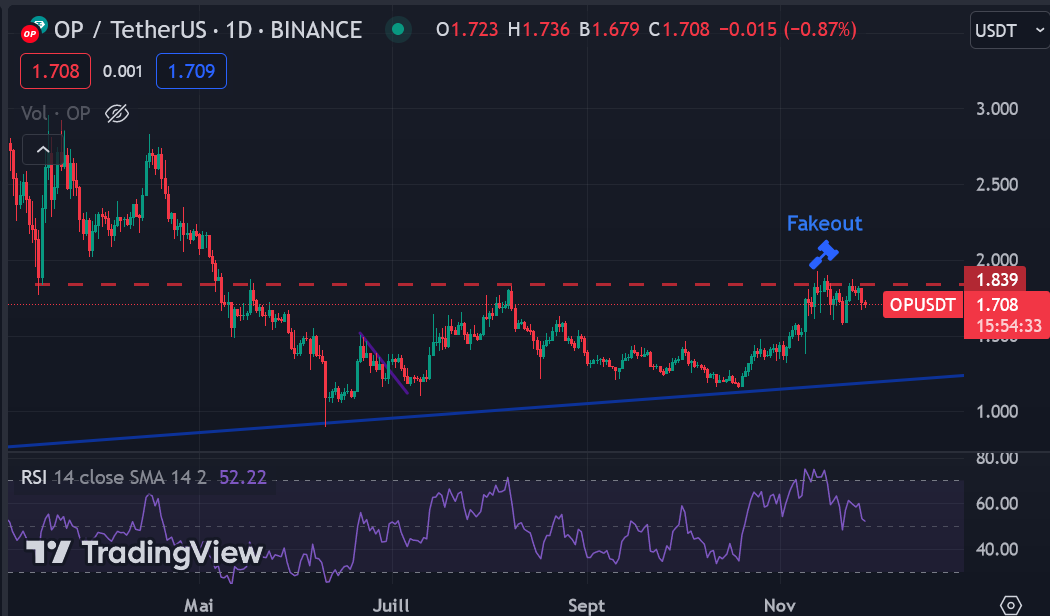Screen dimensions: 1050x616
Task: Click the RSI value 52.22
Action: (x=242, y=477)
